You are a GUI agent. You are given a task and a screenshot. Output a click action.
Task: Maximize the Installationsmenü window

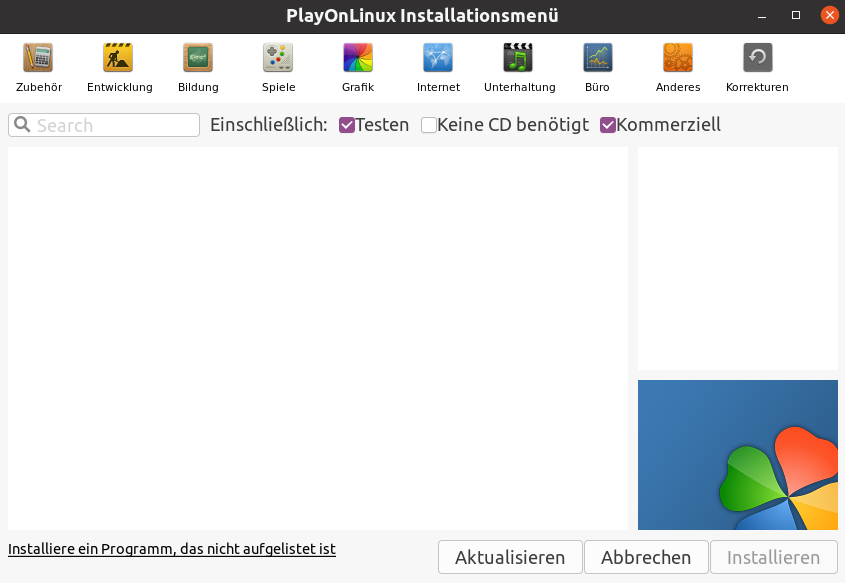pyautogui.click(x=796, y=16)
